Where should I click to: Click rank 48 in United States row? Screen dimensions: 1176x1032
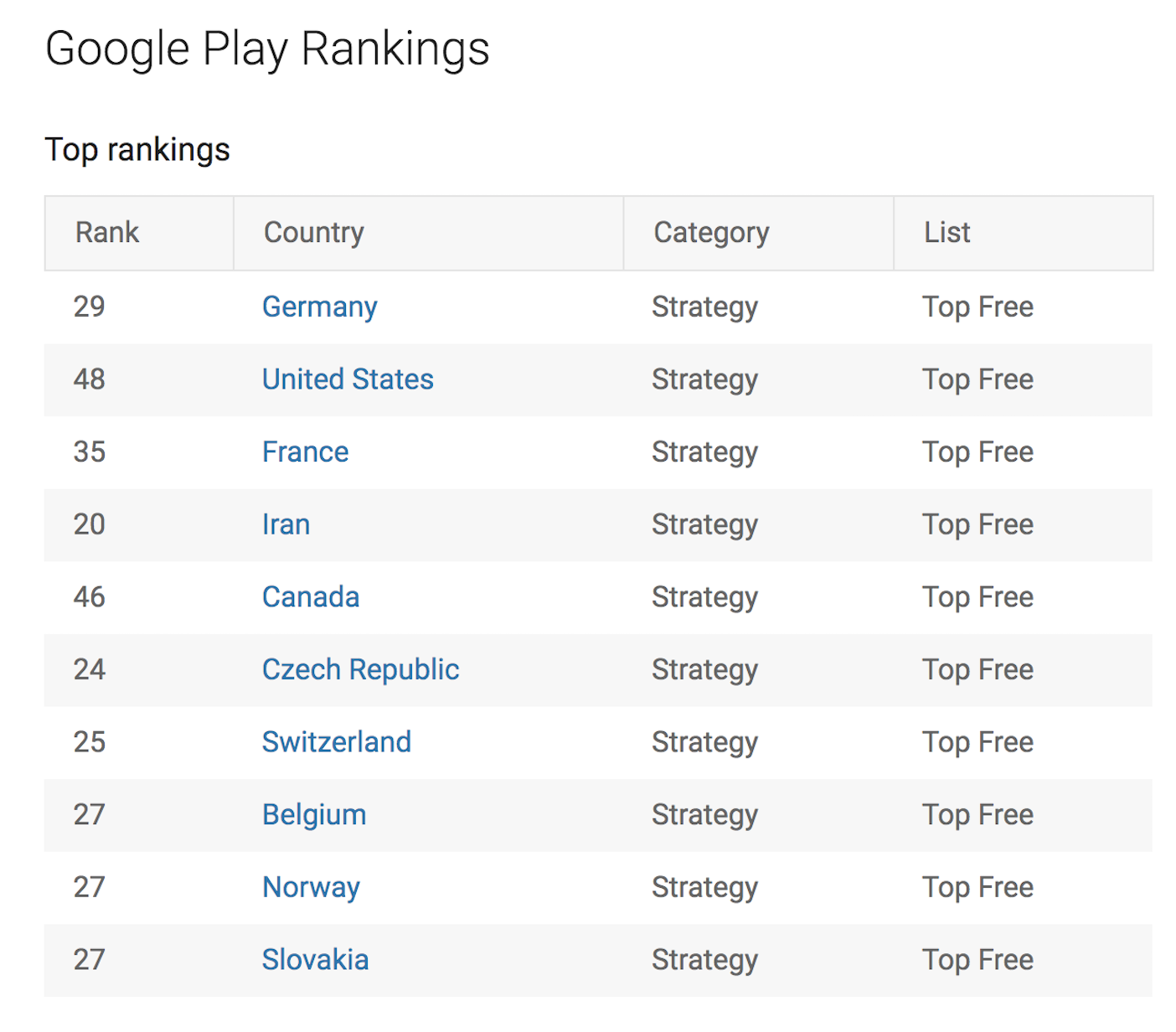coord(90,379)
